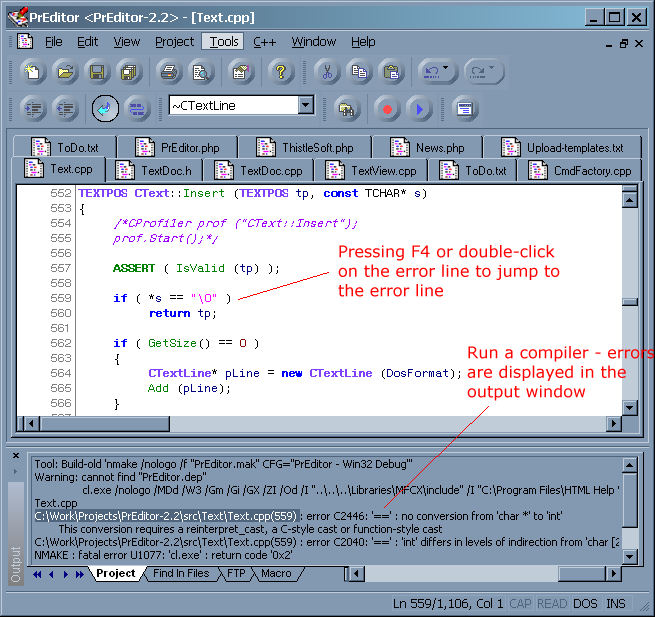The height and width of the screenshot is (617, 655).
Task: Click the Print toolbar icon
Action: [x=169, y=72]
